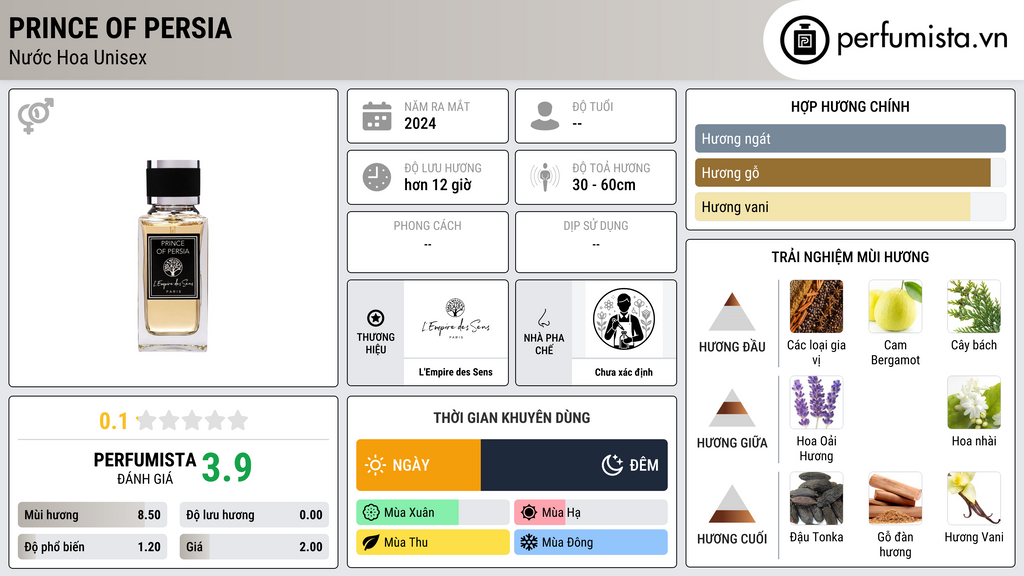Screen dimensions: 1024x576
Task: Click the sun icon for Mùa Hạ
Action: 529,513
